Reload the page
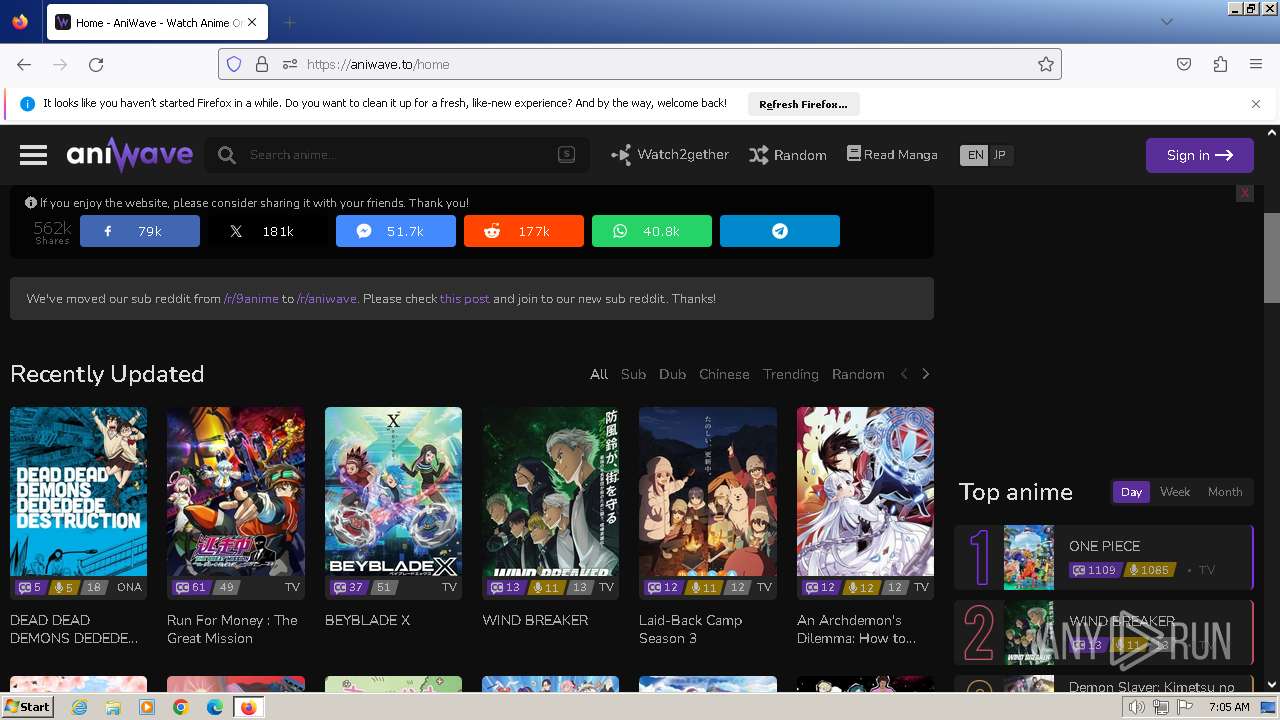 click(96, 64)
